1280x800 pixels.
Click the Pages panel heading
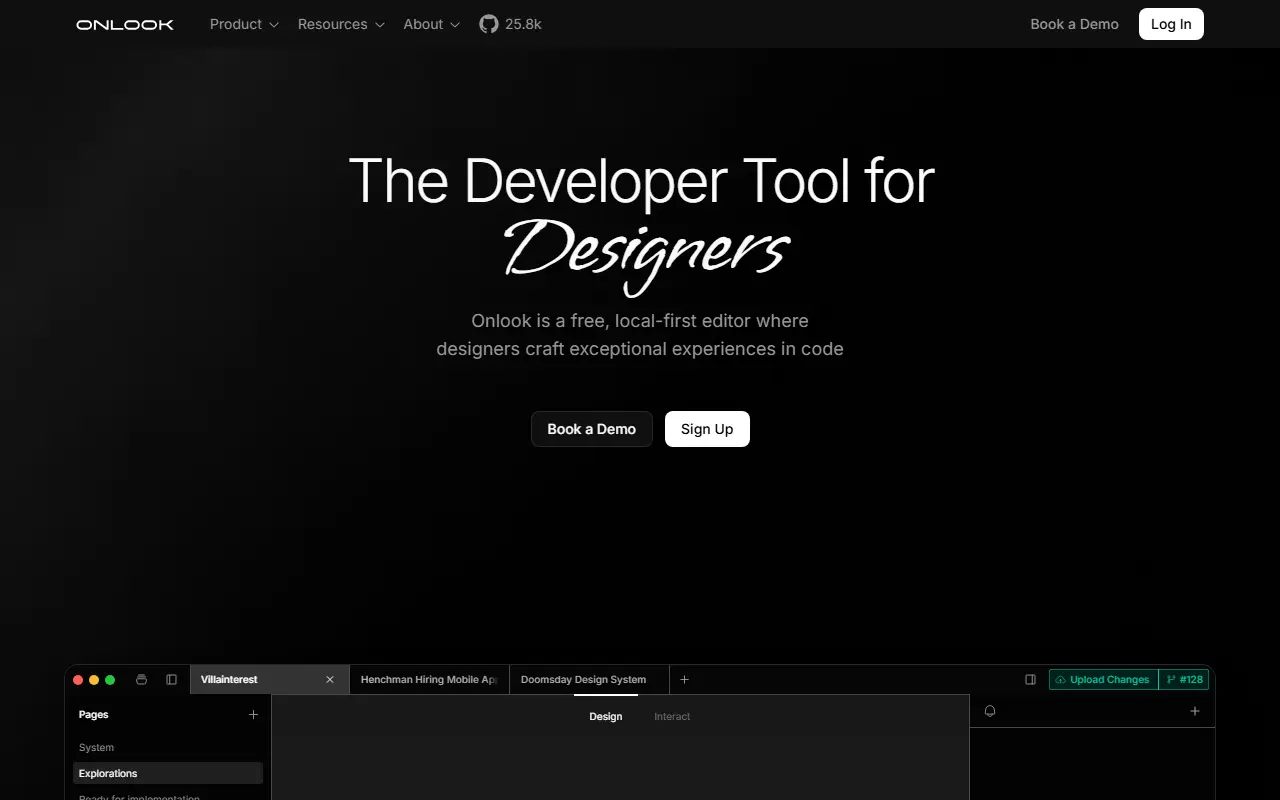click(x=94, y=715)
